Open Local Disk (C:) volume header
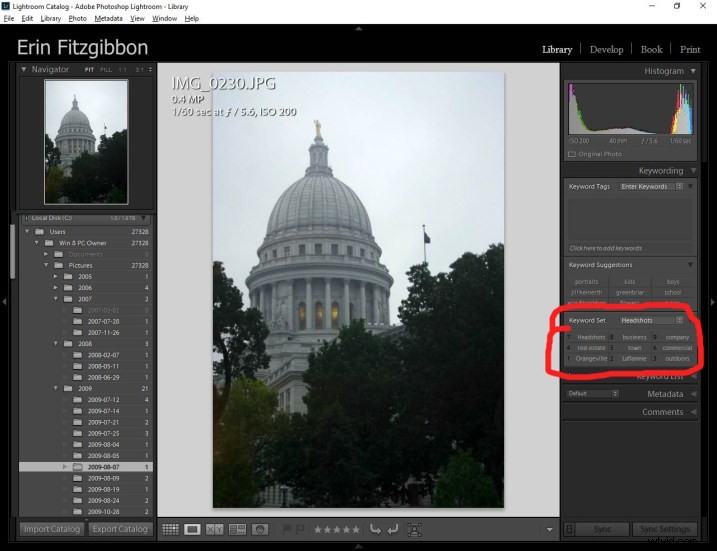717x551 pixels. click(x=86, y=218)
